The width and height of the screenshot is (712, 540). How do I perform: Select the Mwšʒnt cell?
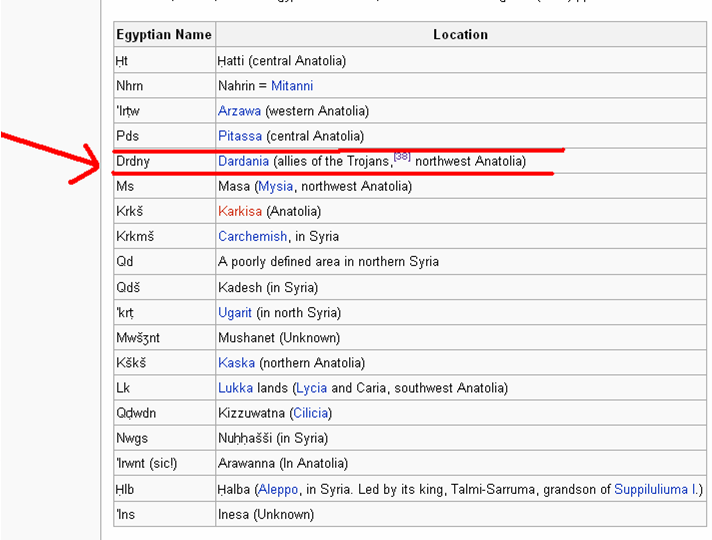[x=164, y=337]
